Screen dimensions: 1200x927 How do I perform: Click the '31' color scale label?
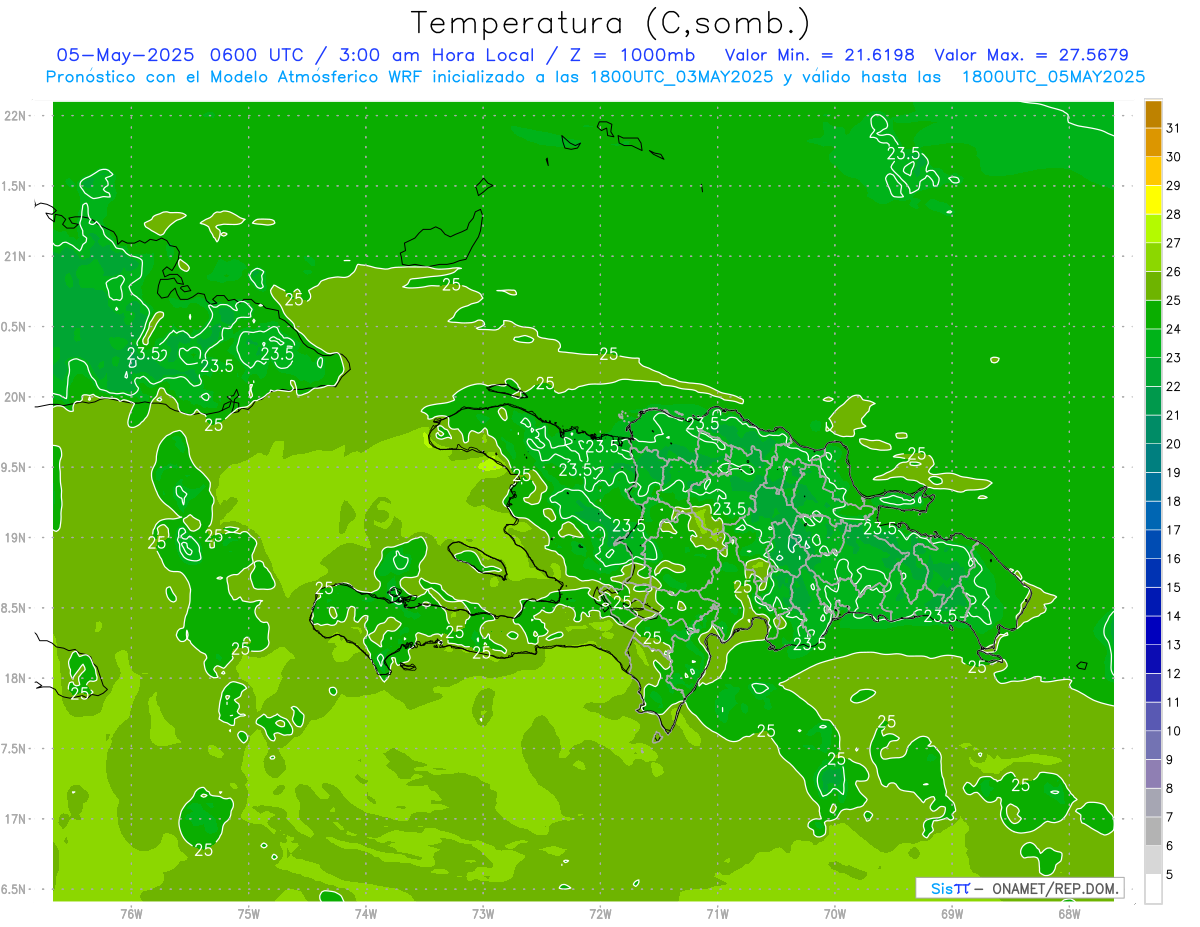coord(1174,128)
